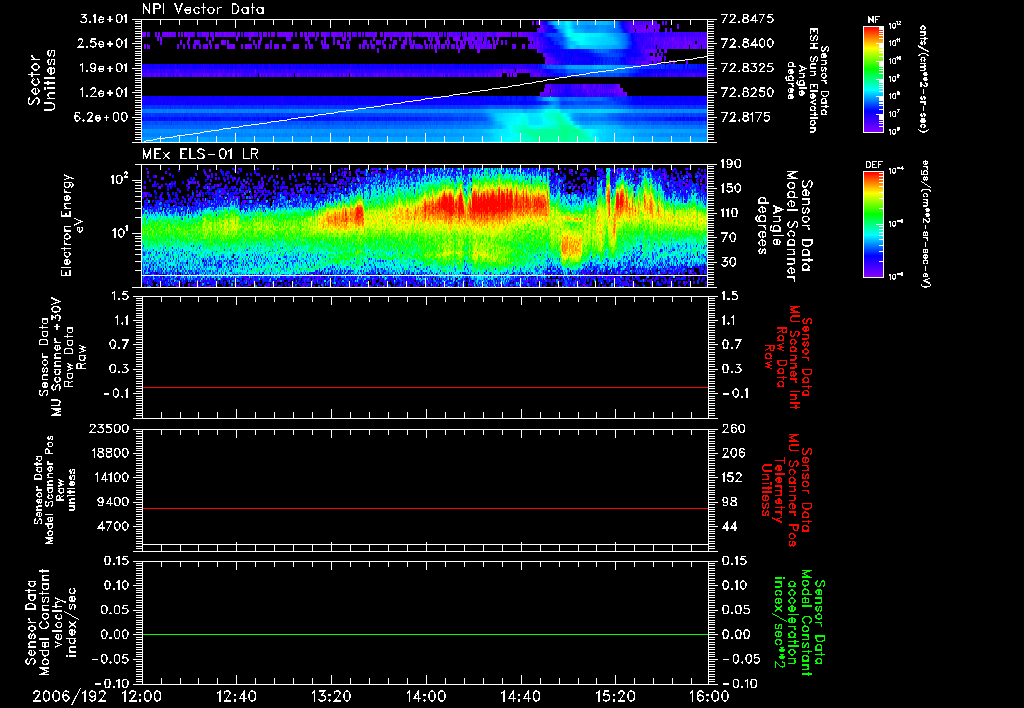Image resolution: width=1024 pixels, height=708 pixels.
Task: Click the 152 telemetry tick label
Action: point(732,477)
